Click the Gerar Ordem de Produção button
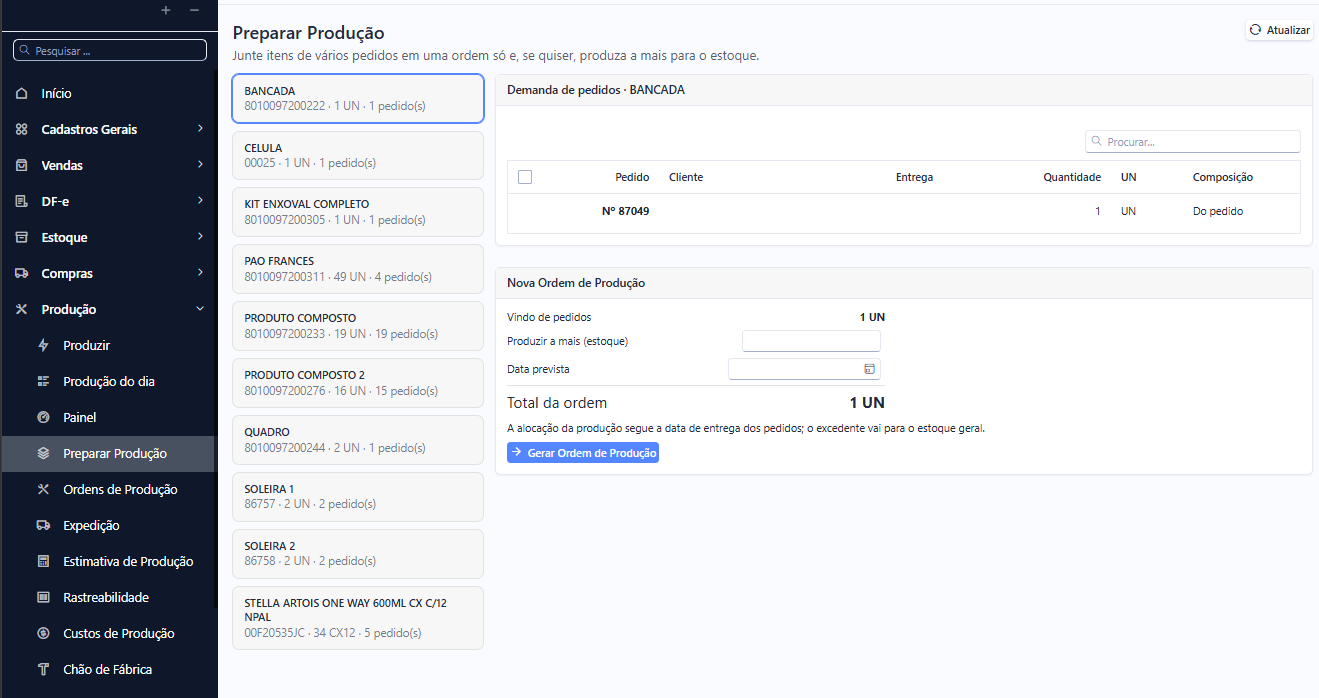 tap(583, 453)
